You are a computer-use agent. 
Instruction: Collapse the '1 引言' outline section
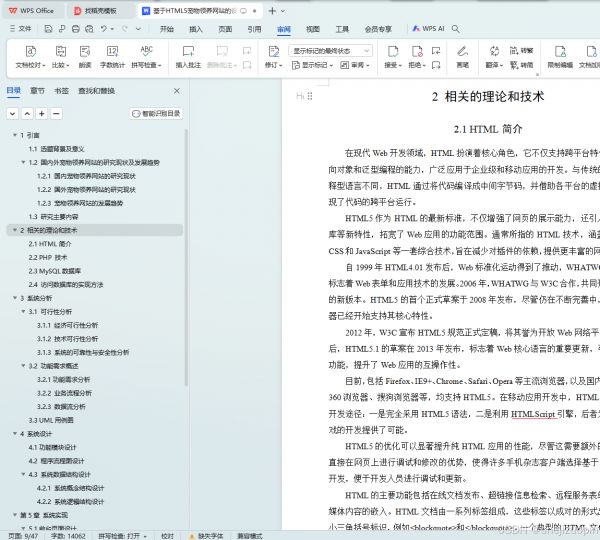point(15,134)
